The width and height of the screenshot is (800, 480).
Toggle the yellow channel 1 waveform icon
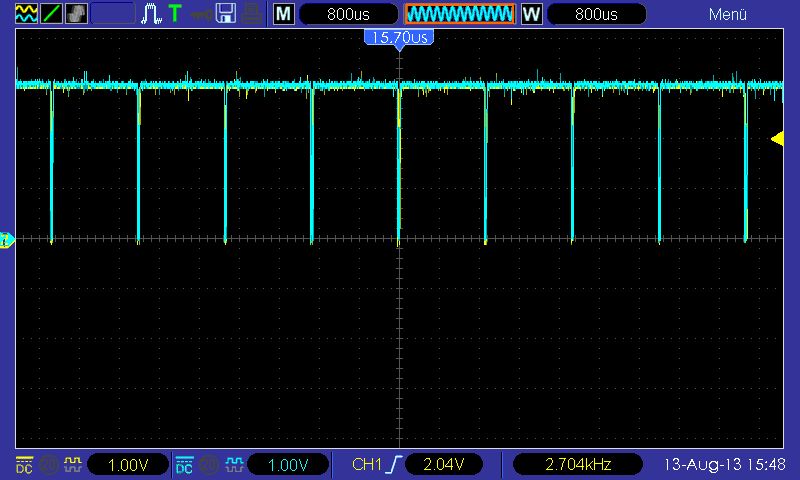coord(72,465)
